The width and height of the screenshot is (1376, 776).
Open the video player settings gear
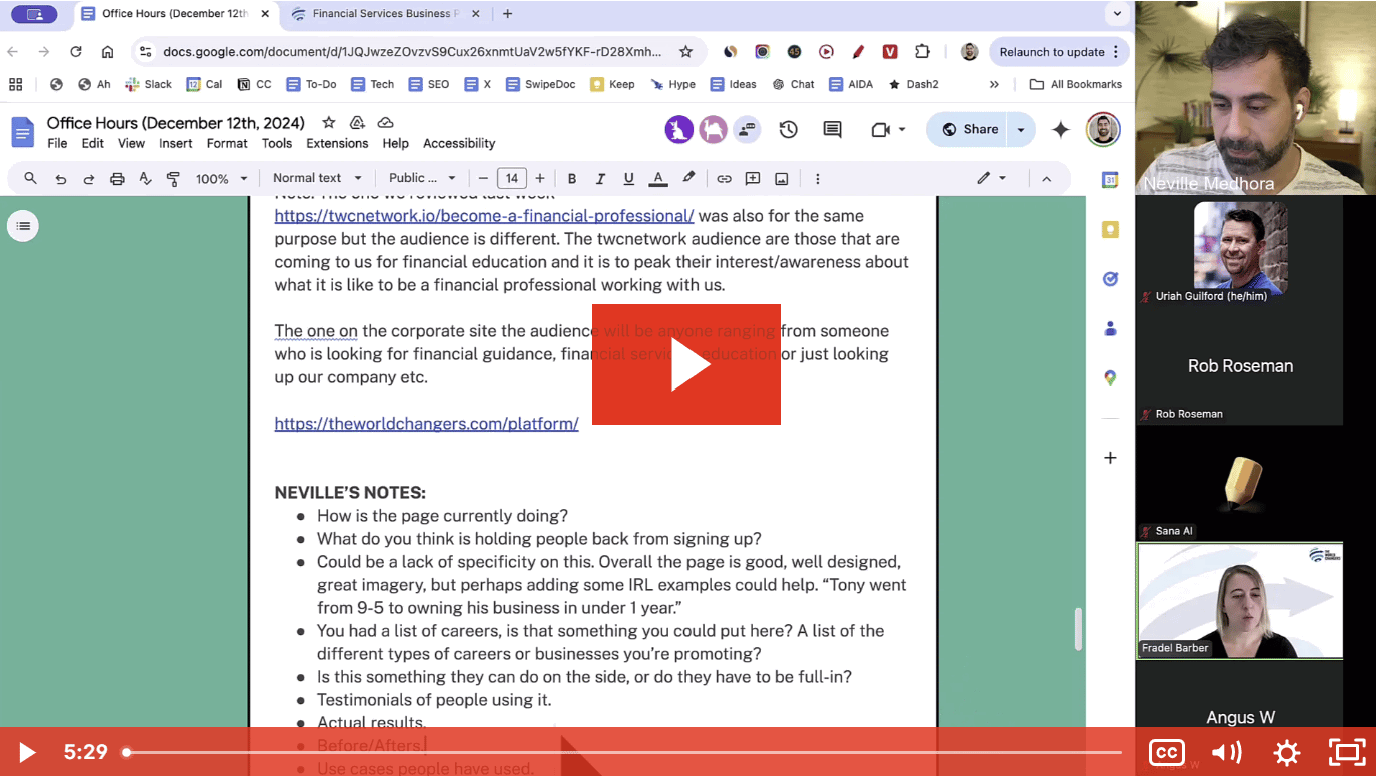pos(1287,752)
